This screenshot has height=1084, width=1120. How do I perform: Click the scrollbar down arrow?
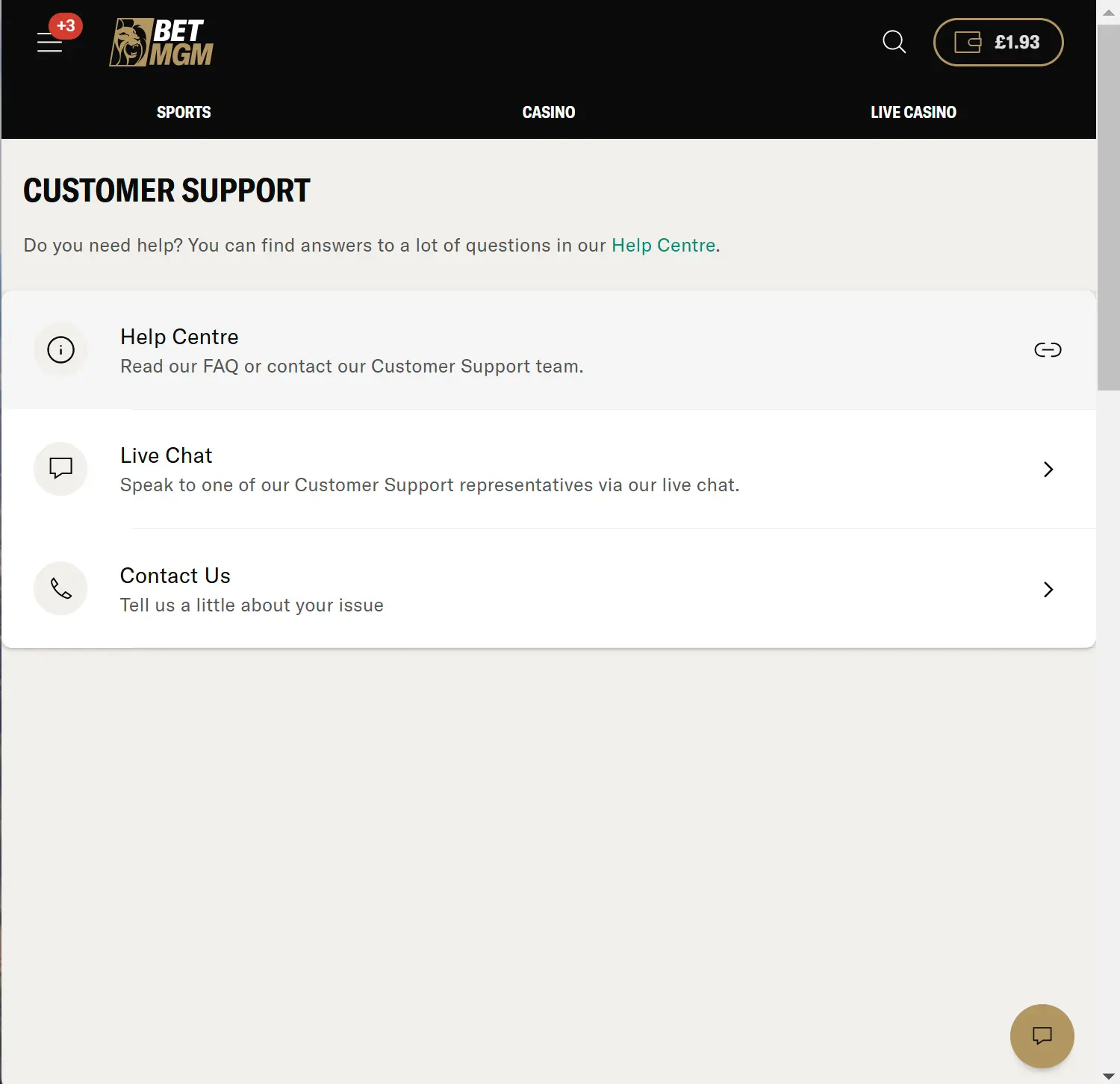pos(1109,1076)
